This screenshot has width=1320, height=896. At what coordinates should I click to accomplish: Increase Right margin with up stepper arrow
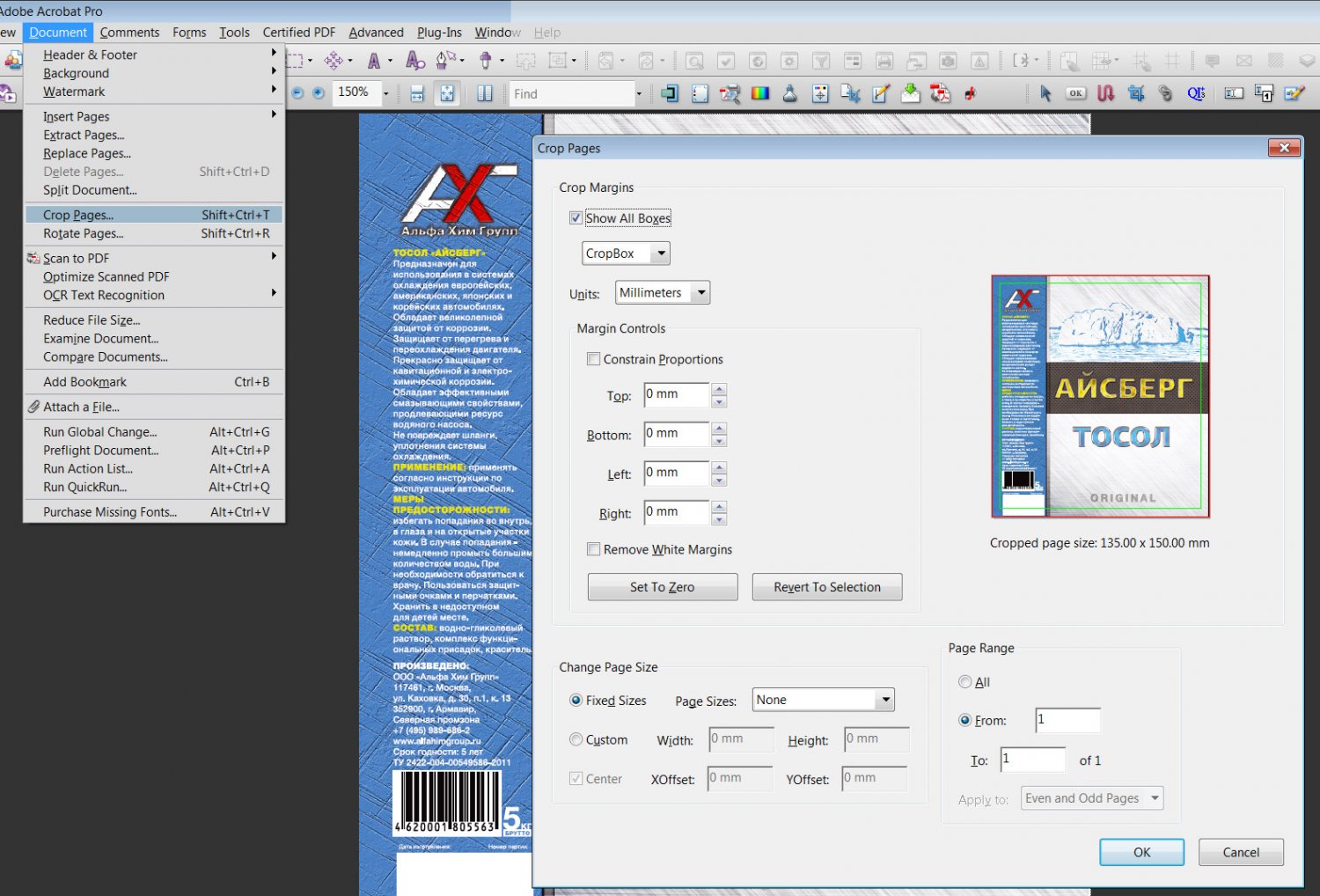click(719, 507)
